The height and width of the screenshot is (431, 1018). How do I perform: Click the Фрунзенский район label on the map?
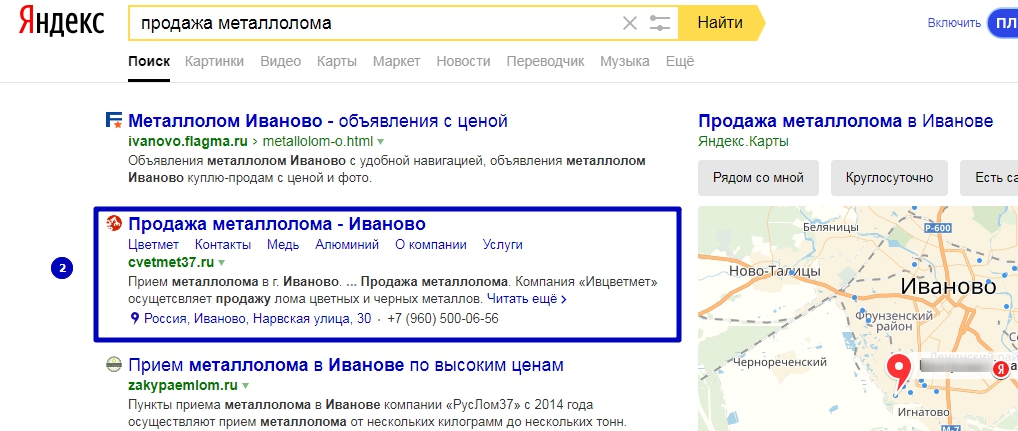[894, 321]
